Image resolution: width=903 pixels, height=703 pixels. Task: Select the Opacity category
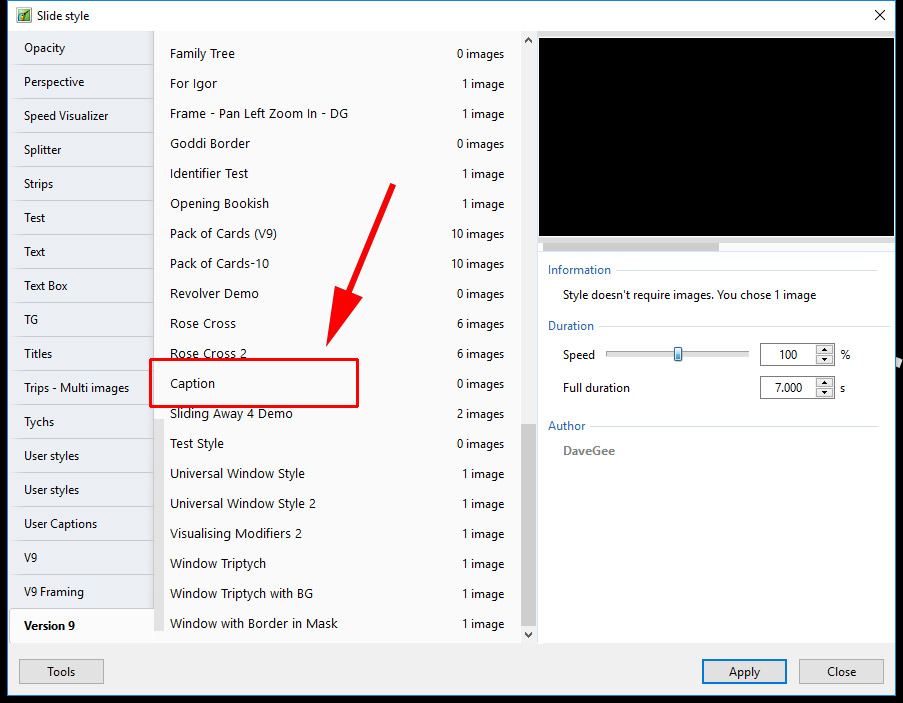tap(81, 48)
